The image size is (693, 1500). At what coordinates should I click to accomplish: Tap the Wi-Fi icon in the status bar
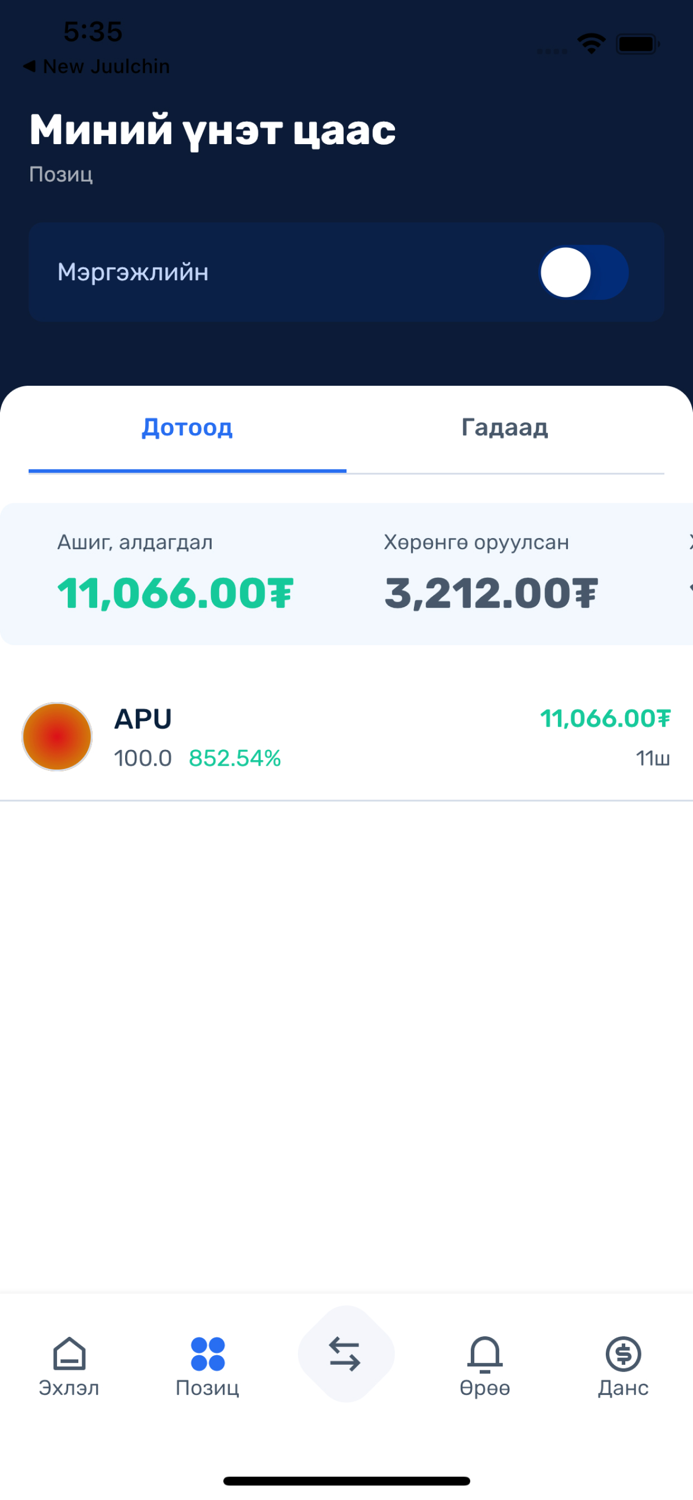[589, 44]
